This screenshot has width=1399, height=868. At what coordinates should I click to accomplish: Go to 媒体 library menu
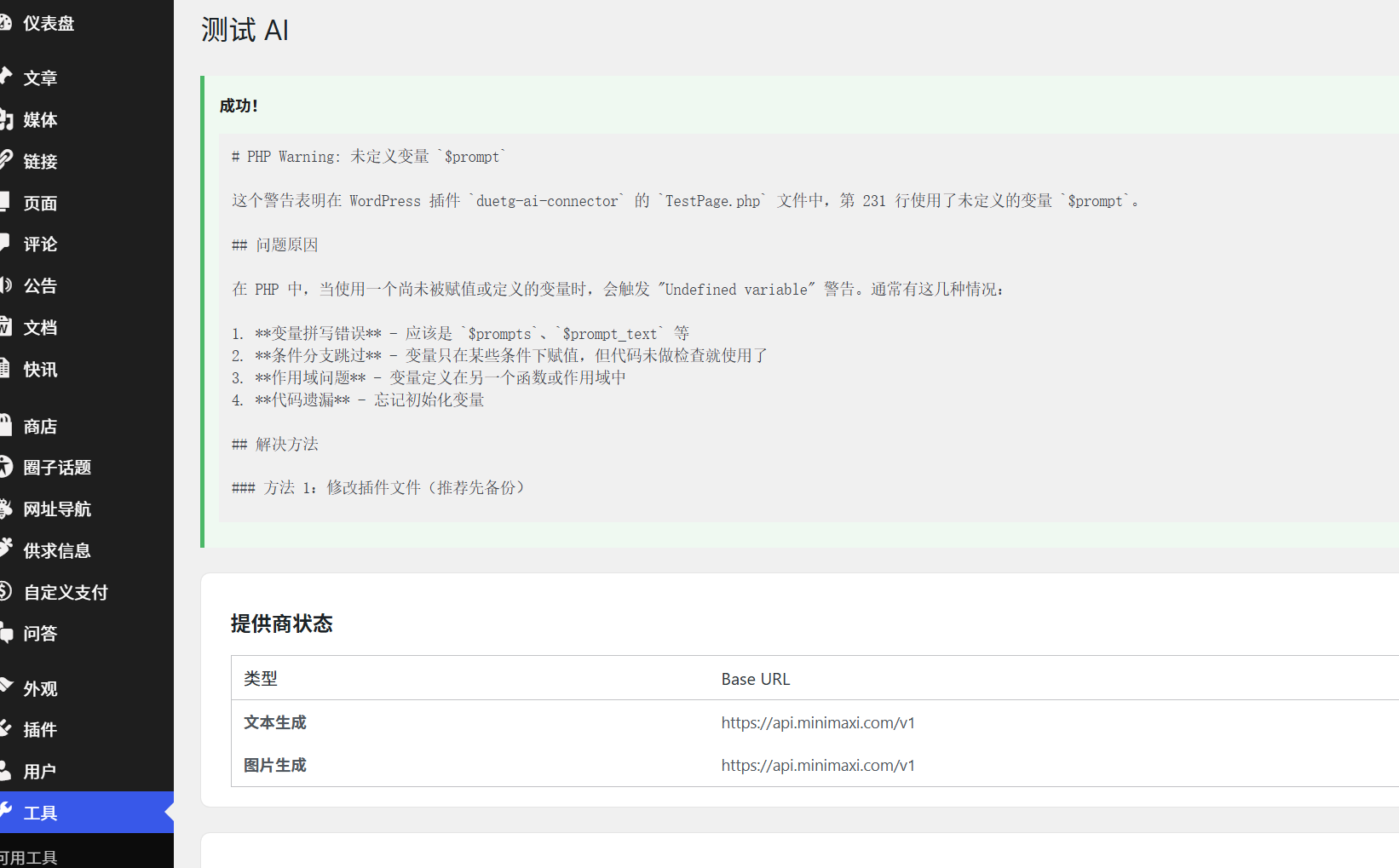[40, 119]
